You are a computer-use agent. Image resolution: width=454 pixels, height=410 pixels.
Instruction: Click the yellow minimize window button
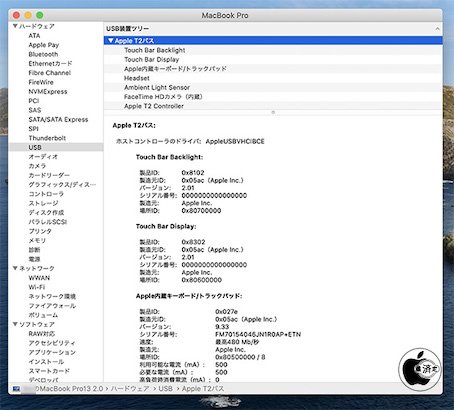(x=28, y=15)
